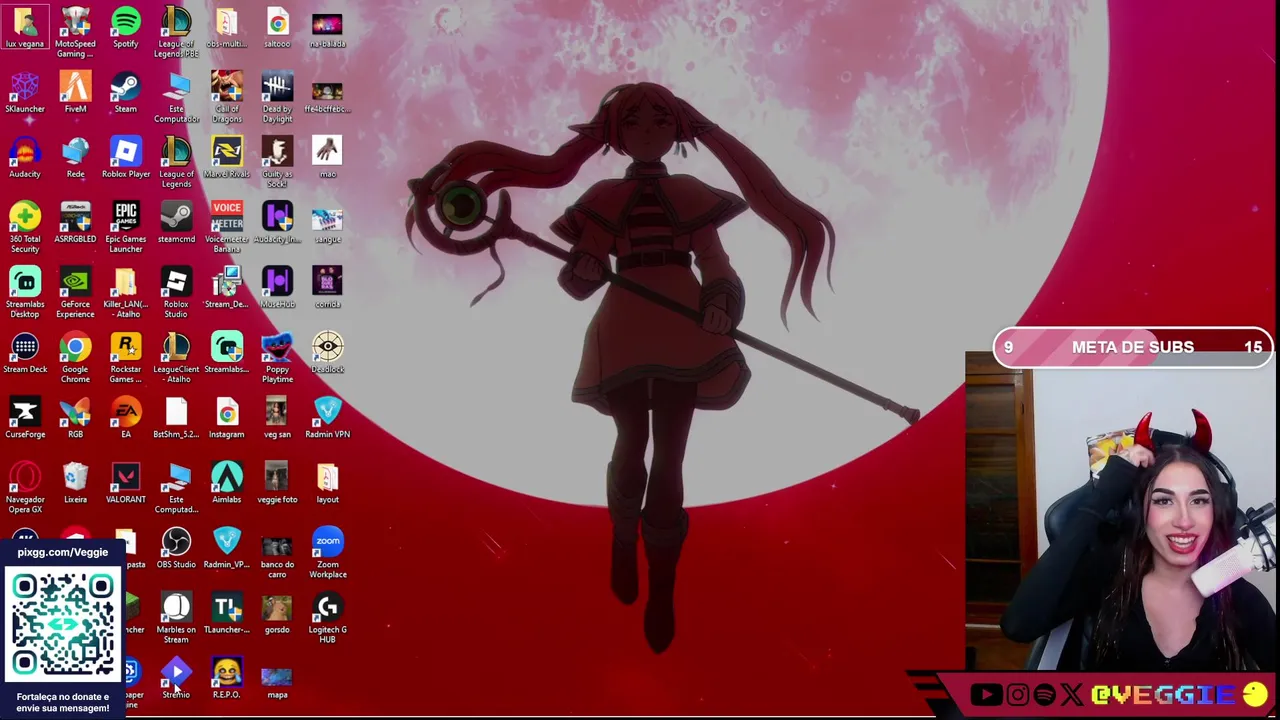
Task: Open the Spotify desktop shortcut
Action: [126, 28]
